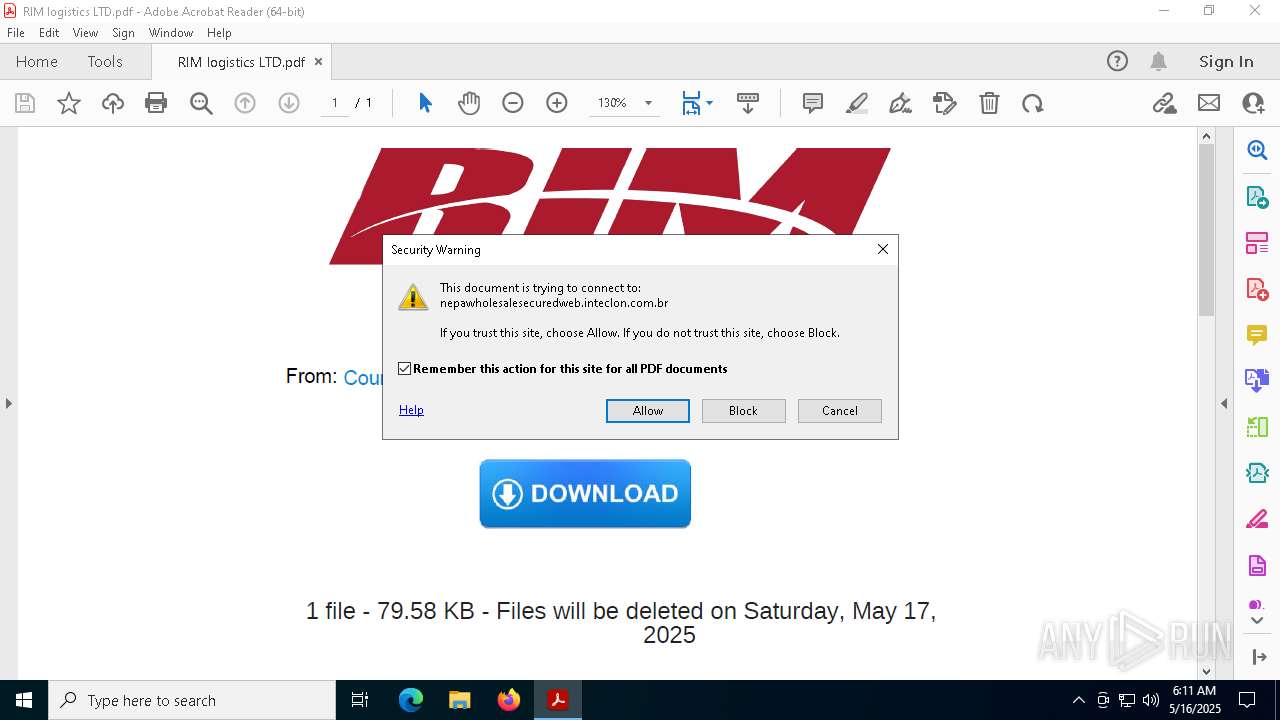
Task: Go to previous page arrow icon
Action: click(x=245, y=103)
